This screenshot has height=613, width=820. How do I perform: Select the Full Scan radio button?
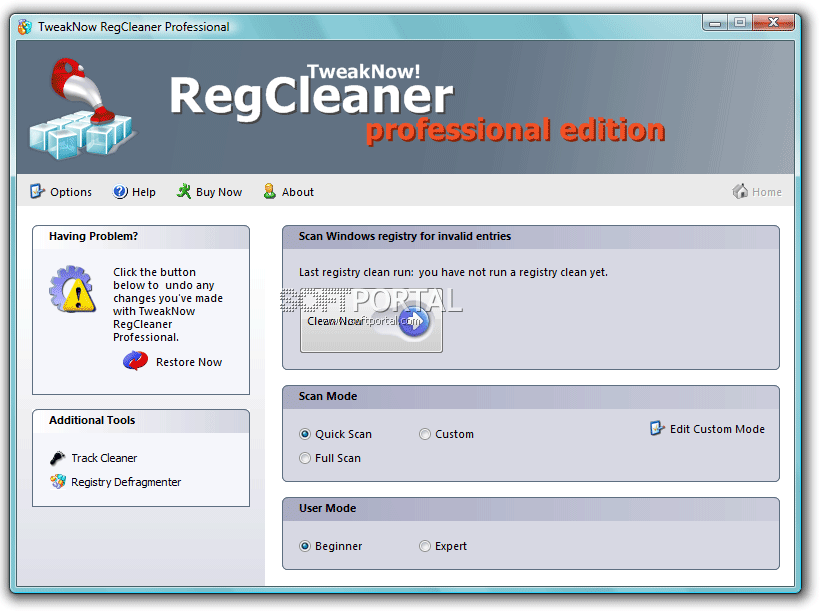pyautogui.click(x=305, y=458)
